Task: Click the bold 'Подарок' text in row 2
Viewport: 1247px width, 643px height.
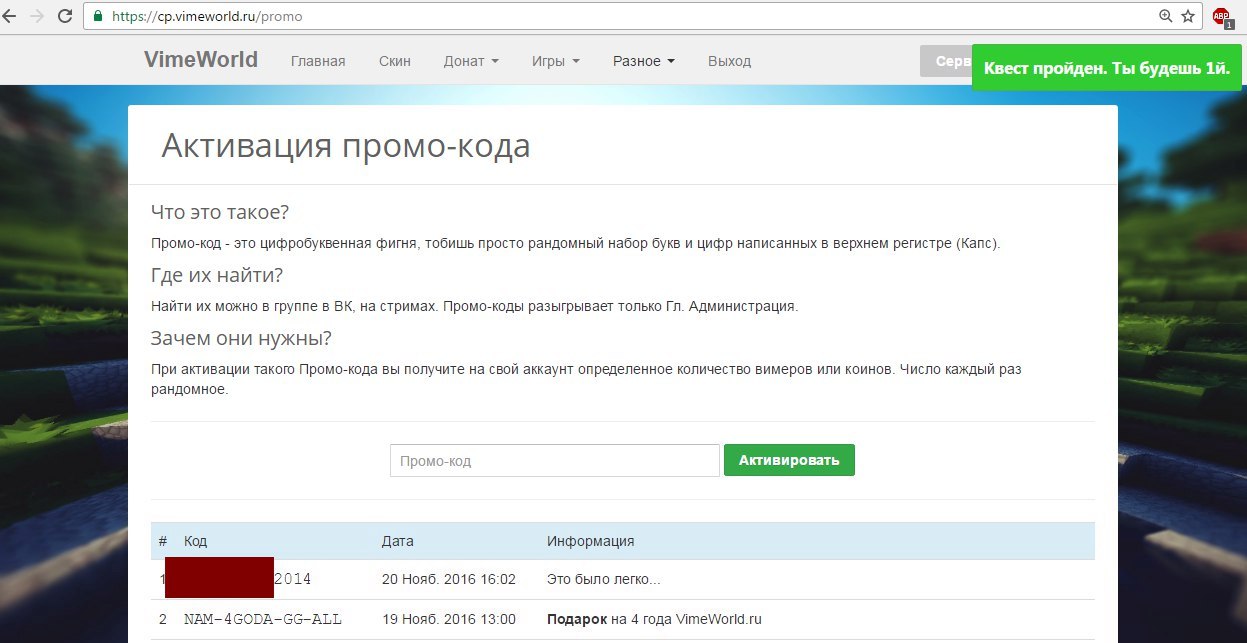Action: 577,619
